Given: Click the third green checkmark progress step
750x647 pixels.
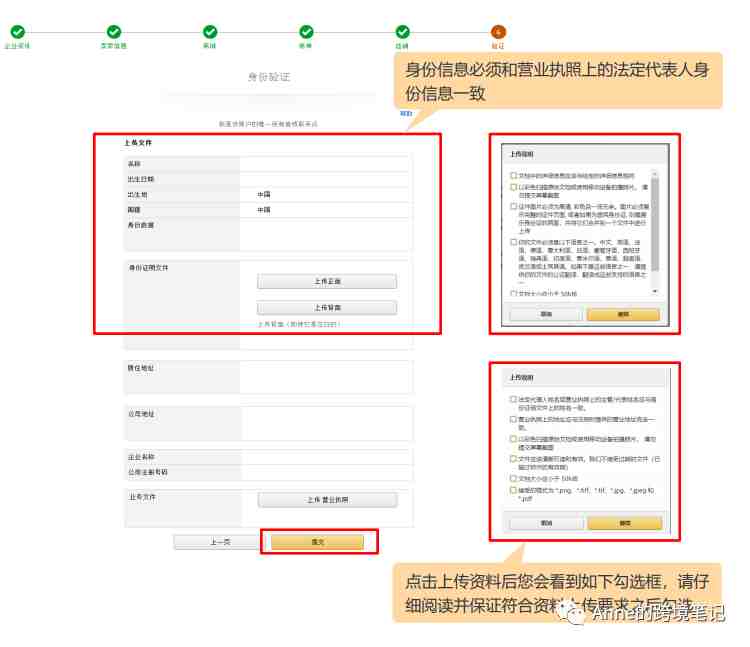Looking at the screenshot, I should 210,32.
